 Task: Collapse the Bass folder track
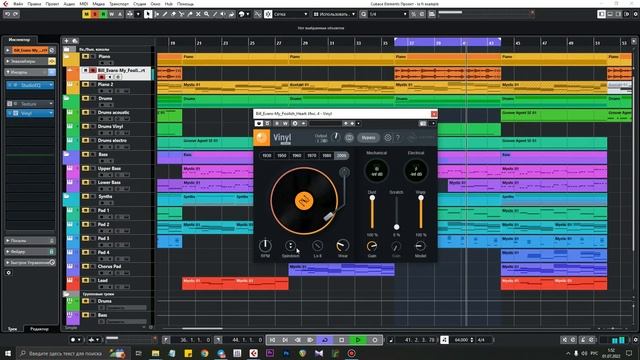click(x=66, y=155)
